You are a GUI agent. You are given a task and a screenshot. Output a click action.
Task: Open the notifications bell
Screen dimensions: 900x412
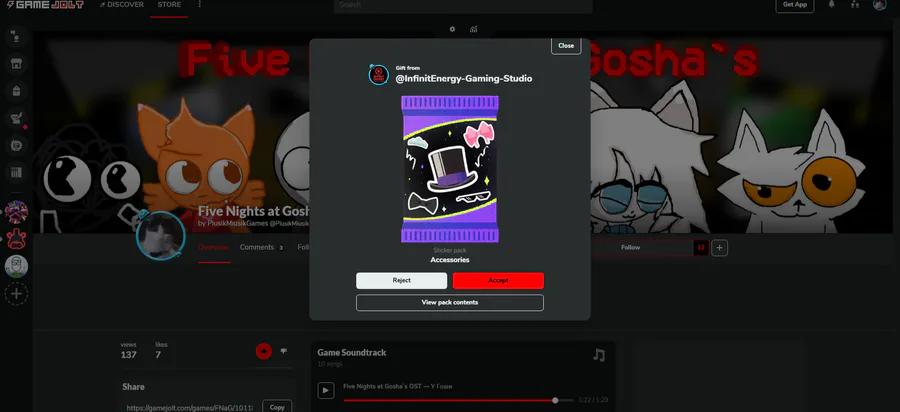pyautogui.click(x=831, y=5)
